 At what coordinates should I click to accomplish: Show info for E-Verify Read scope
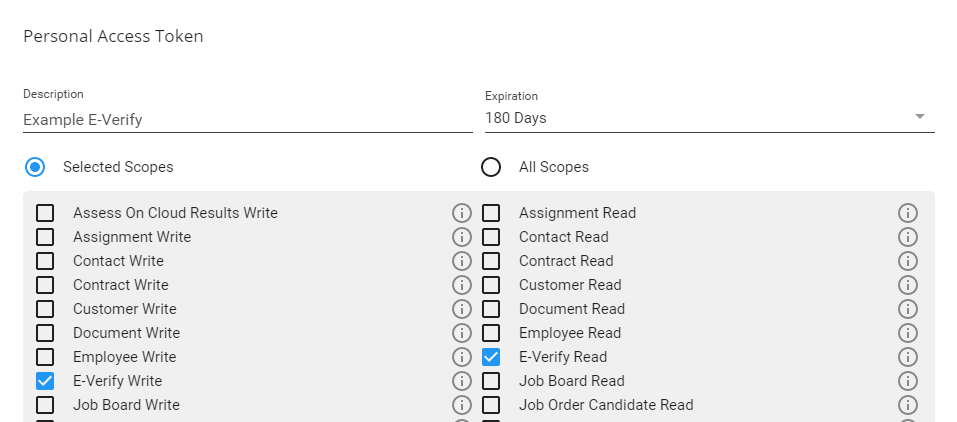(x=908, y=357)
